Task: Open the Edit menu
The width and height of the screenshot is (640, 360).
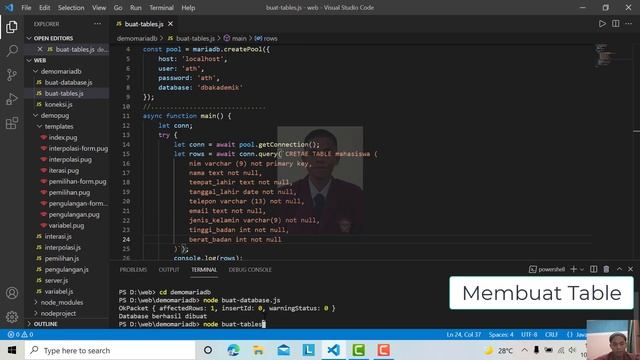Action: coord(44,8)
